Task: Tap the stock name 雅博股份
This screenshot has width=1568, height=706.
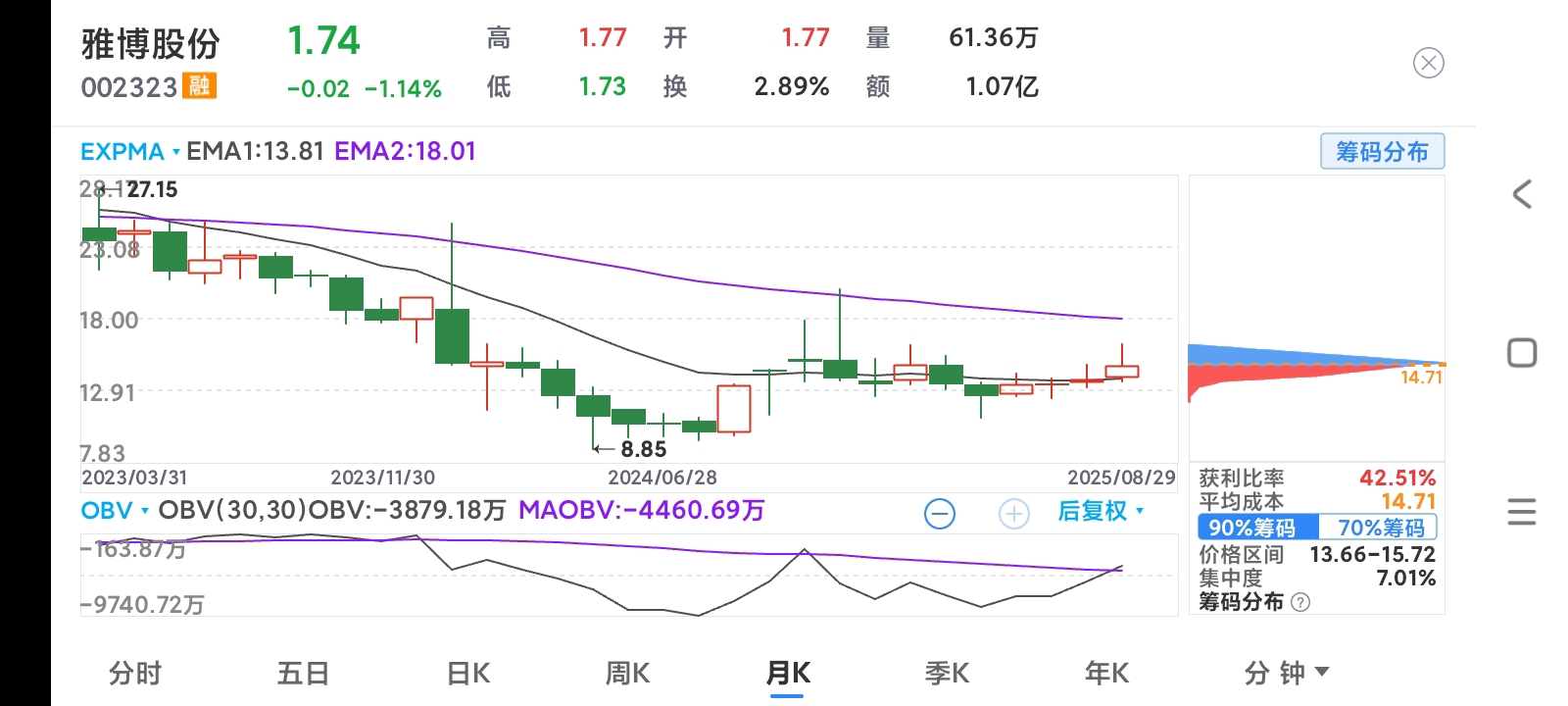Action: tap(151, 44)
